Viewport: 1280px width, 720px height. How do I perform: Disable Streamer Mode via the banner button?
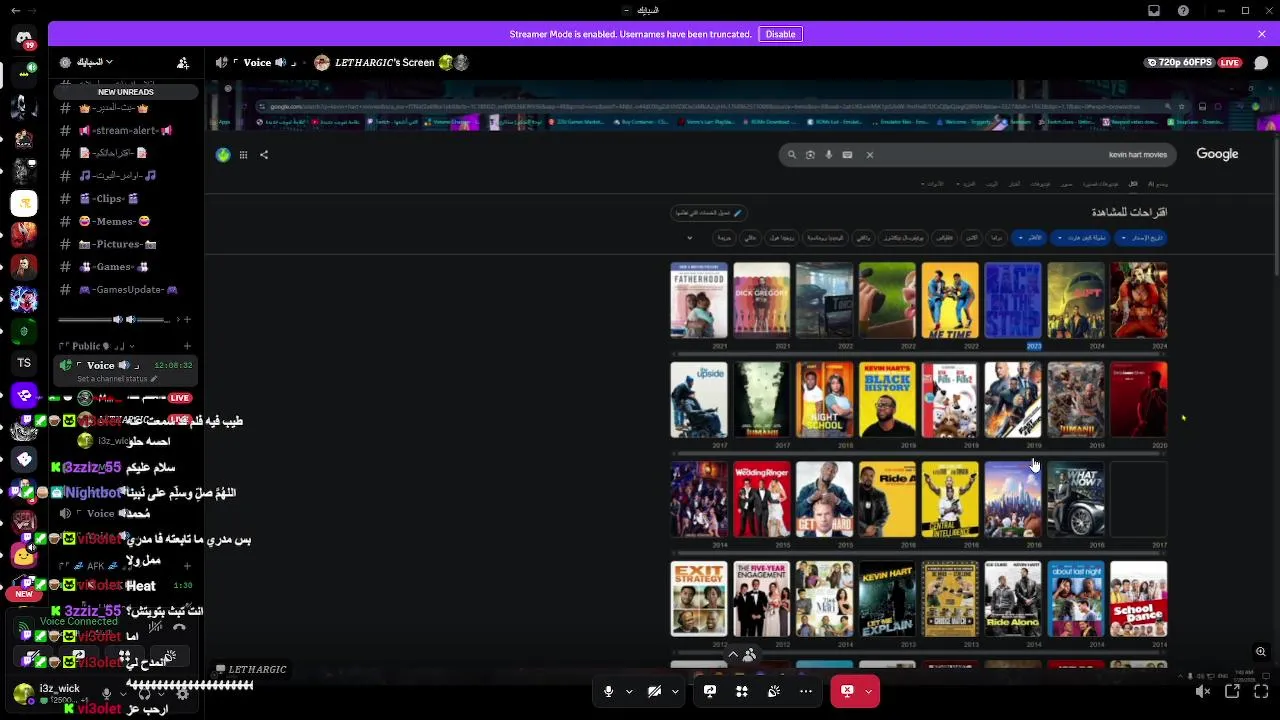click(x=780, y=34)
